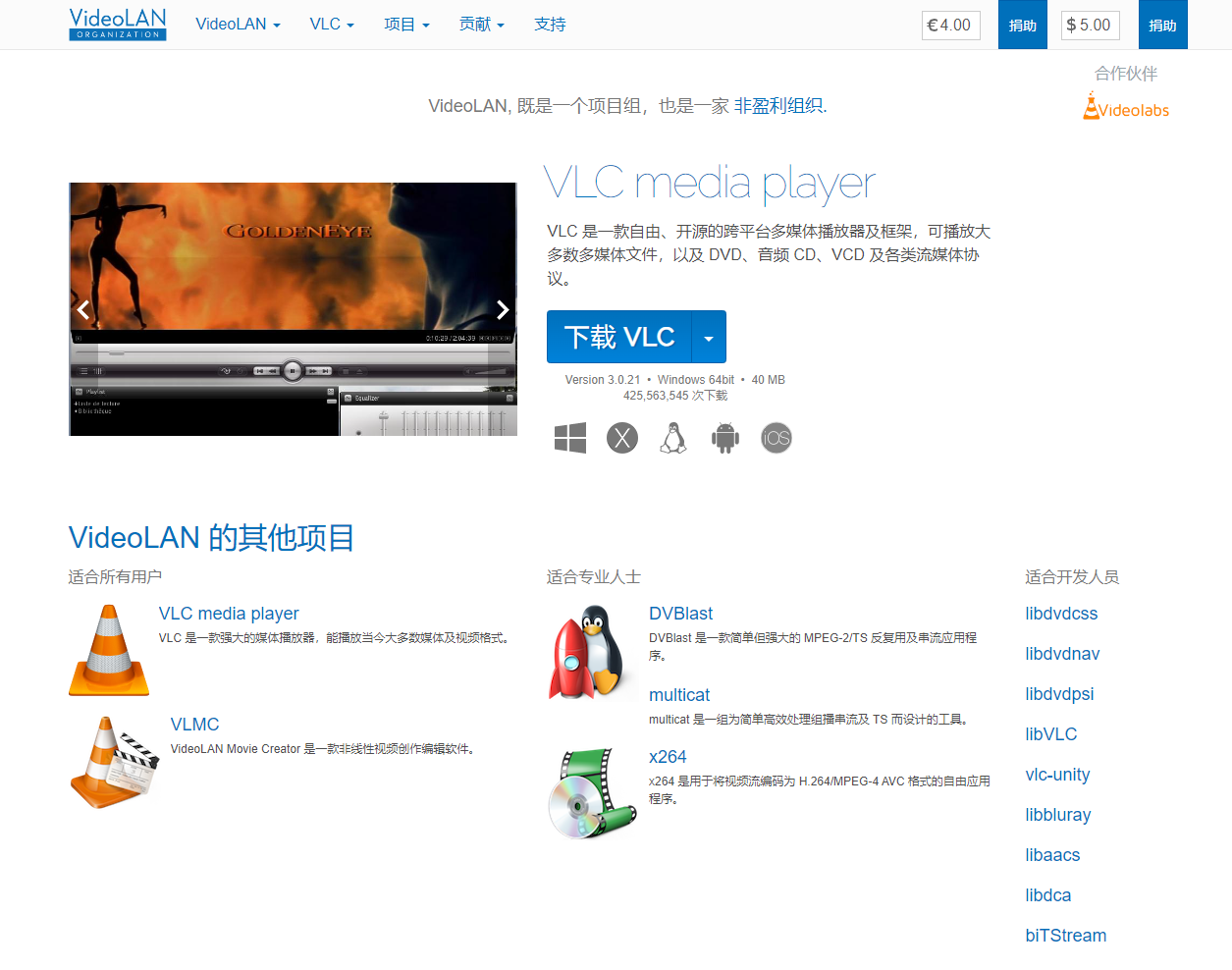Select the Windows platform icon

570,438
